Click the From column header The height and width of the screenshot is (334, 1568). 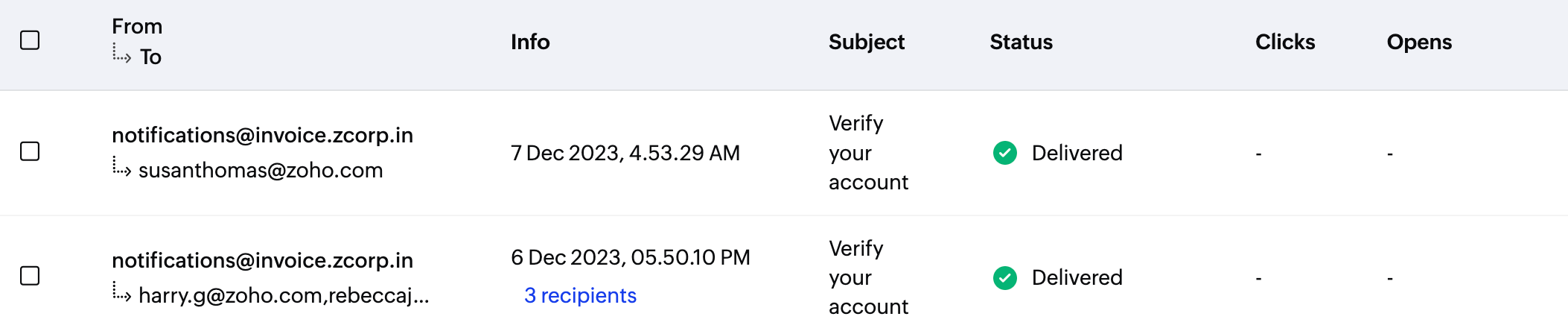coord(137,26)
